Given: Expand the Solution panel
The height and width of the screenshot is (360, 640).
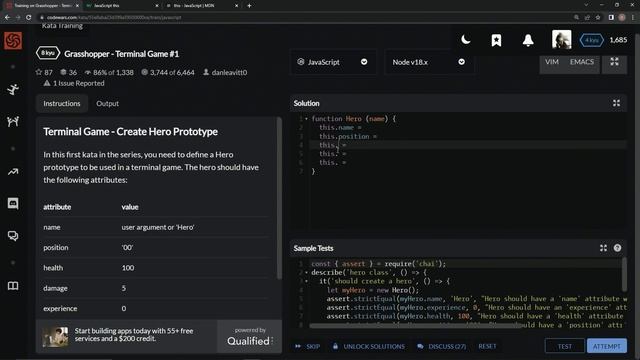Looking at the screenshot, I should (616, 103).
